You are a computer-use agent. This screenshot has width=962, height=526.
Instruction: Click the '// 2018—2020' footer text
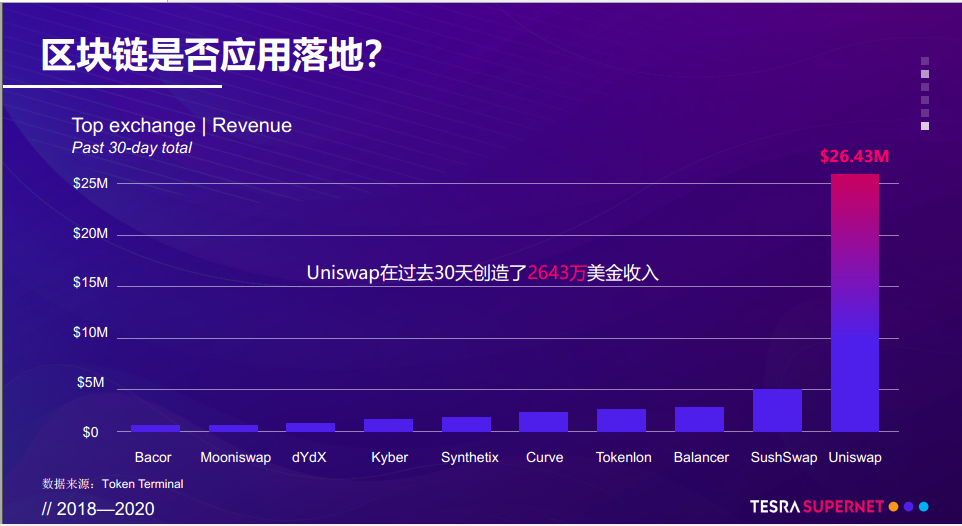98,509
